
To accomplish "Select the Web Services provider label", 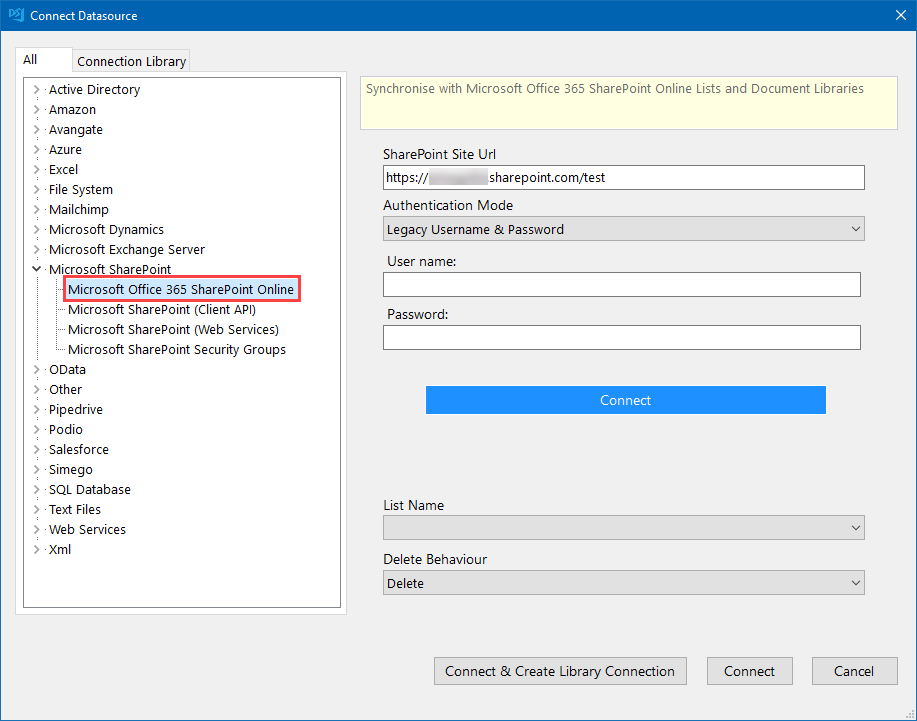I will point(87,529).
